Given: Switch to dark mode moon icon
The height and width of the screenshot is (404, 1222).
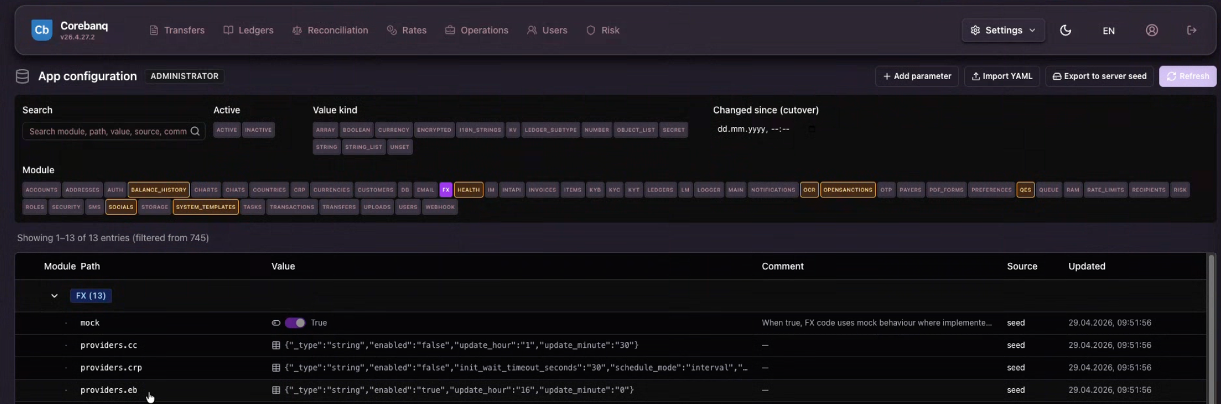Looking at the screenshot, I should point(1066,30).
